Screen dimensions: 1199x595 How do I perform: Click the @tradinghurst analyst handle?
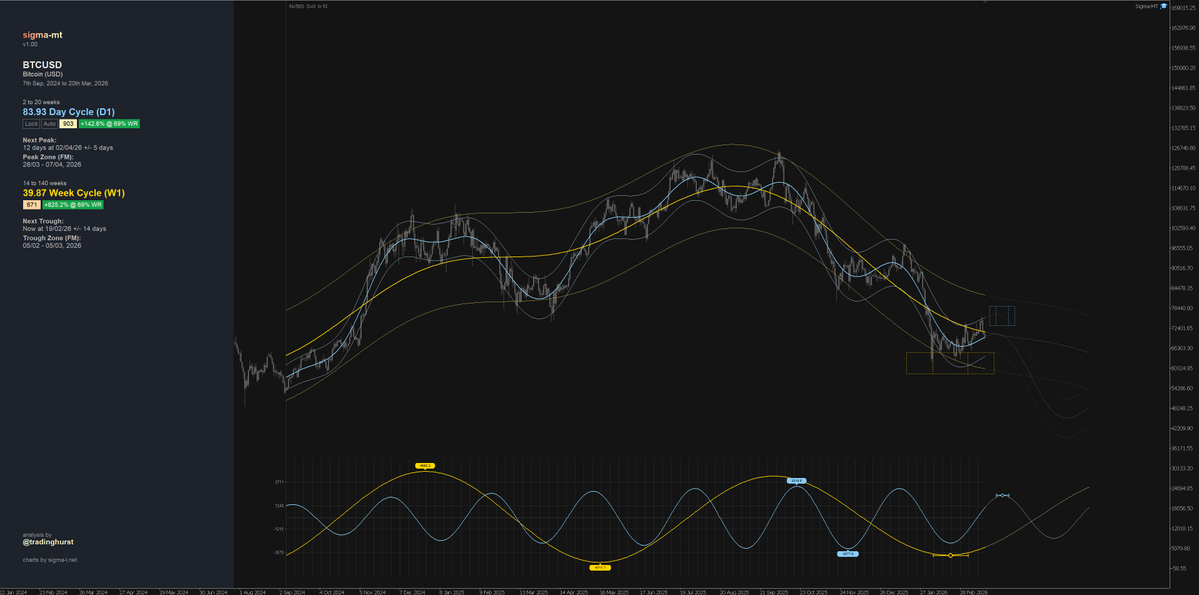[48, 542]
